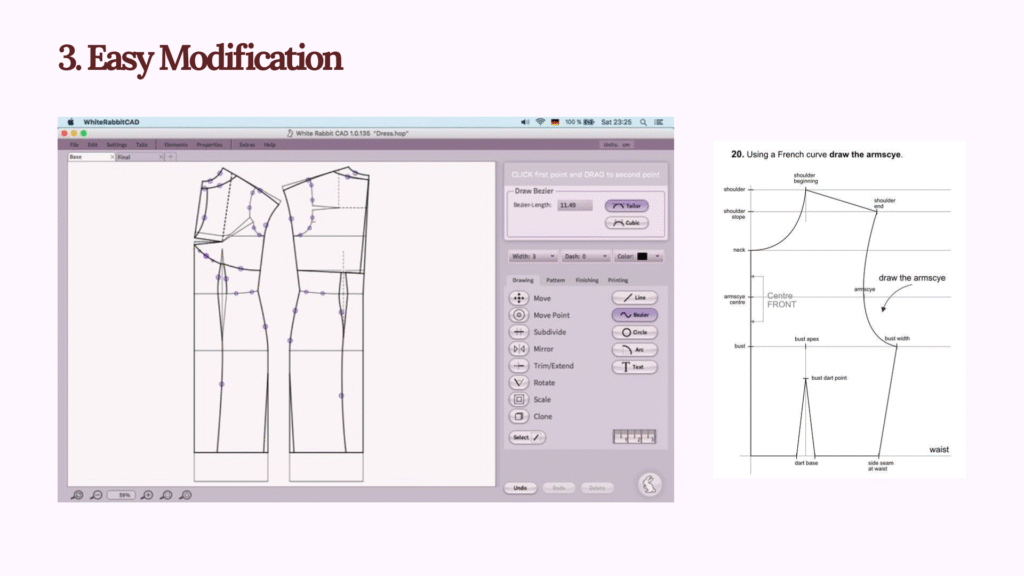The width and height of the screenshot is (1024, 576).
Task: Click the zoom in magnifier icon
Action: (147, 495)
